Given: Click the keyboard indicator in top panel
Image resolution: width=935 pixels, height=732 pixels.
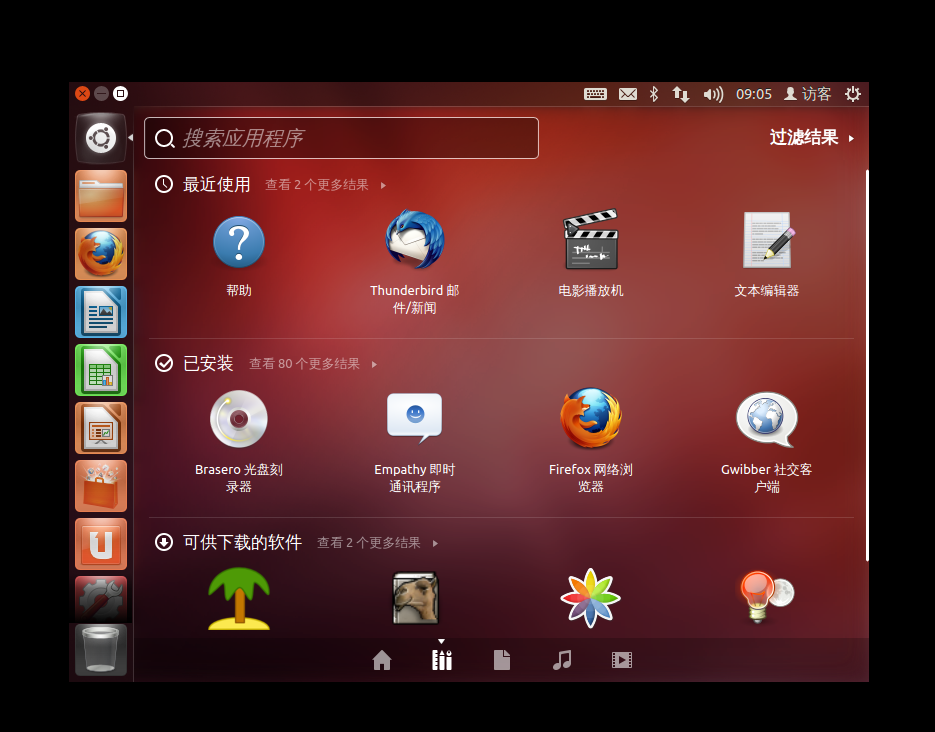Looking at the screenshot, I should point(595,94).
